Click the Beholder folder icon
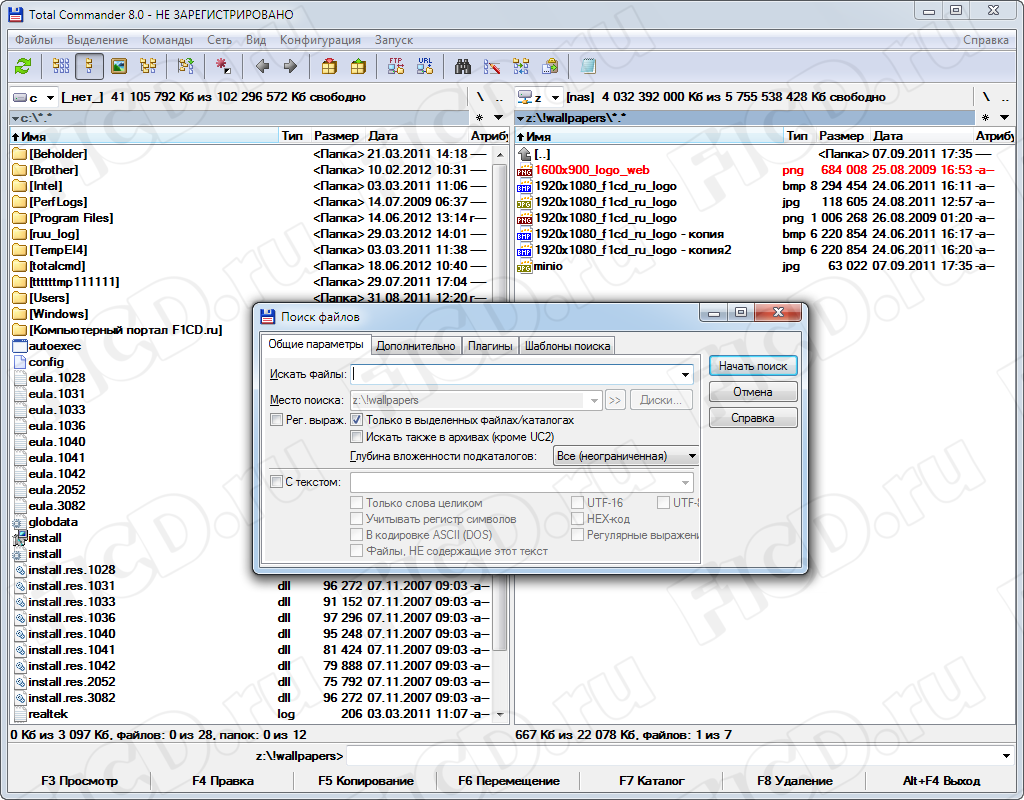 (x=20, y=154)
